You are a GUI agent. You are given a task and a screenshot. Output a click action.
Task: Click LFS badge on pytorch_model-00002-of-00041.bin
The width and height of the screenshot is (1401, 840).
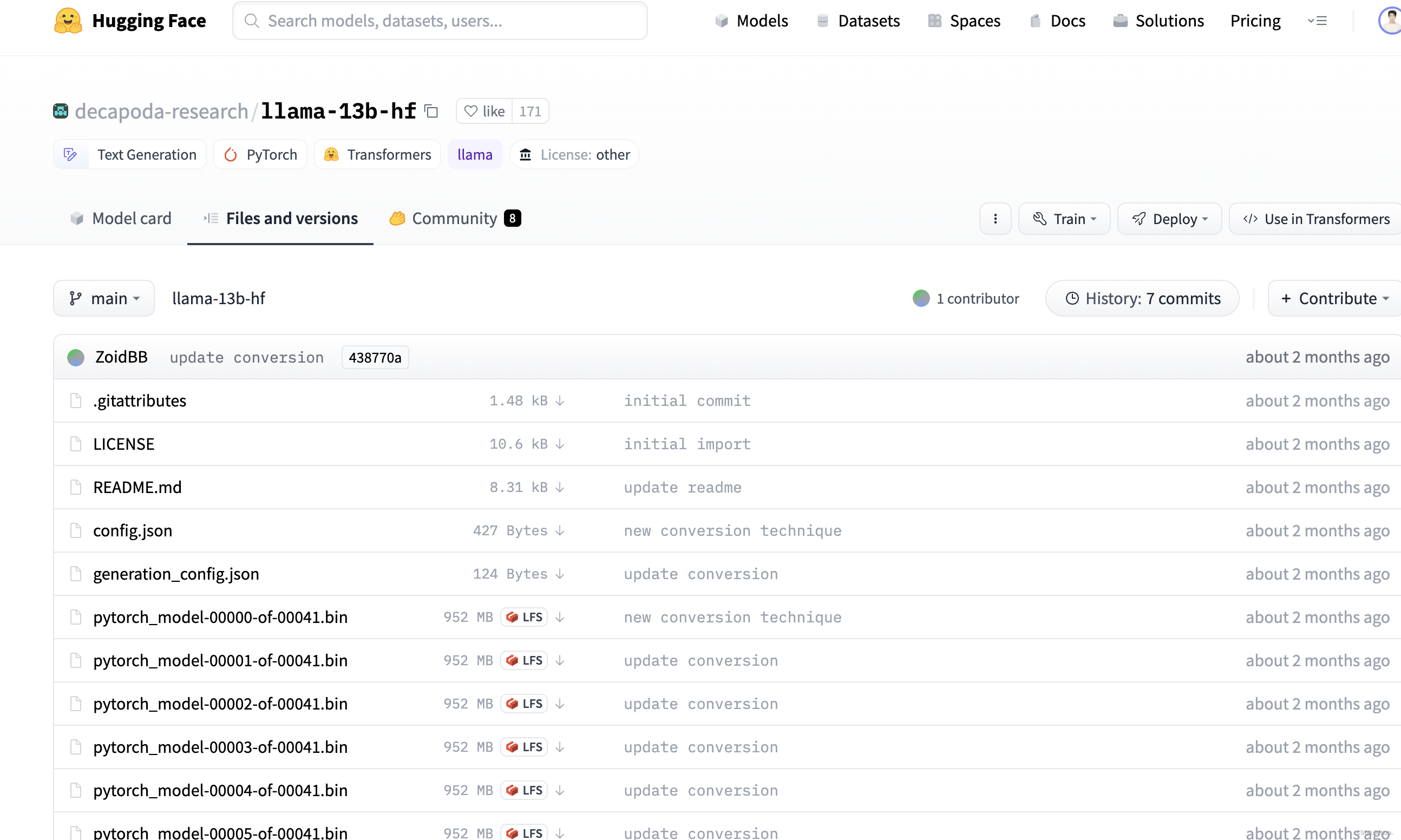point(524,704)
